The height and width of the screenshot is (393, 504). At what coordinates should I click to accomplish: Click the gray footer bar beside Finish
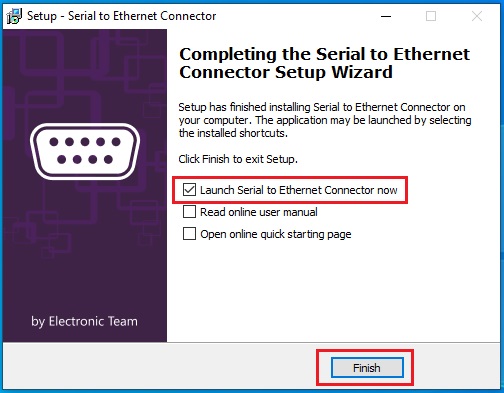click(x=160, y=367)
